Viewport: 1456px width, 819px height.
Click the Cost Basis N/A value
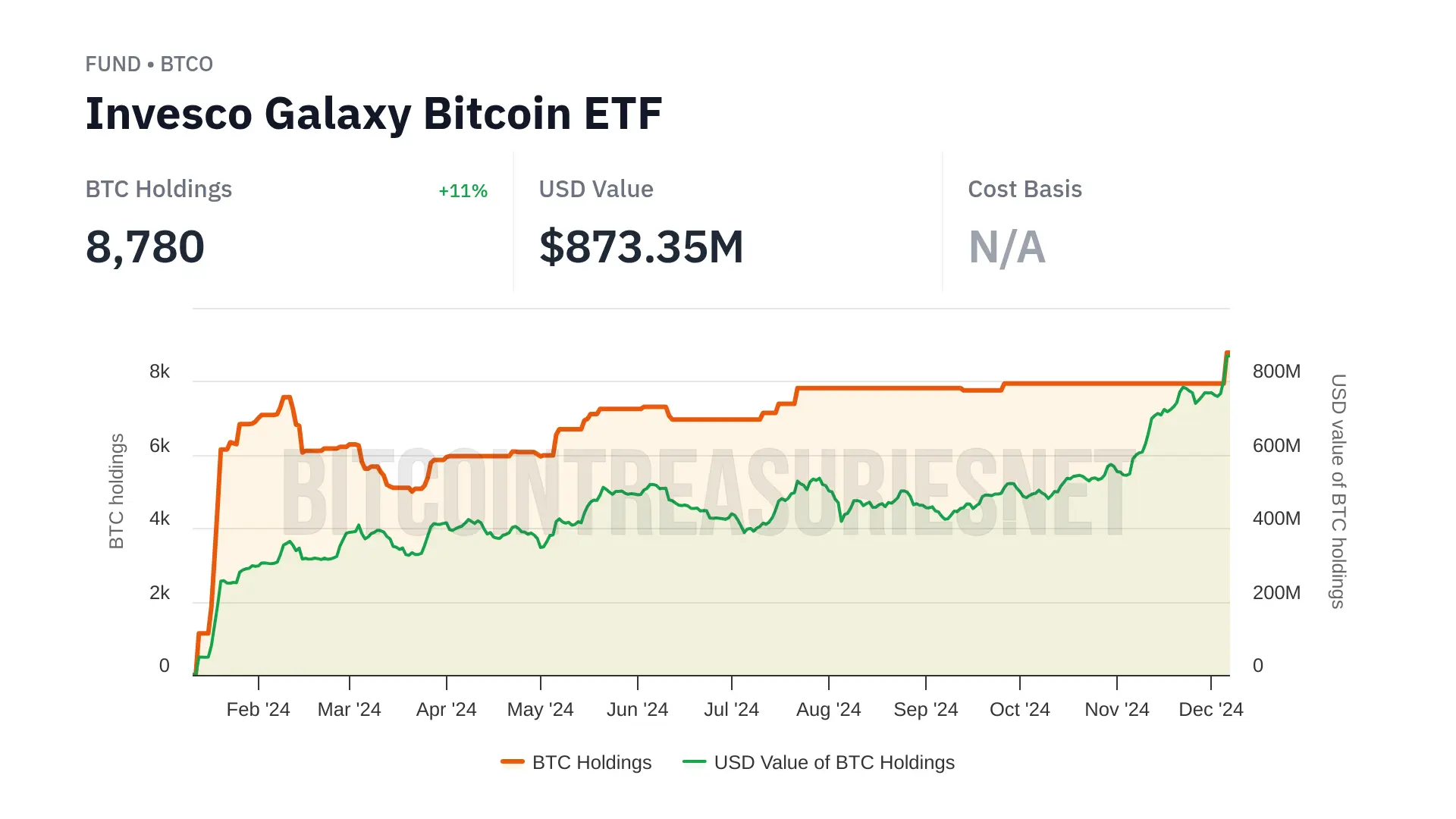(x=1006, y=247)
